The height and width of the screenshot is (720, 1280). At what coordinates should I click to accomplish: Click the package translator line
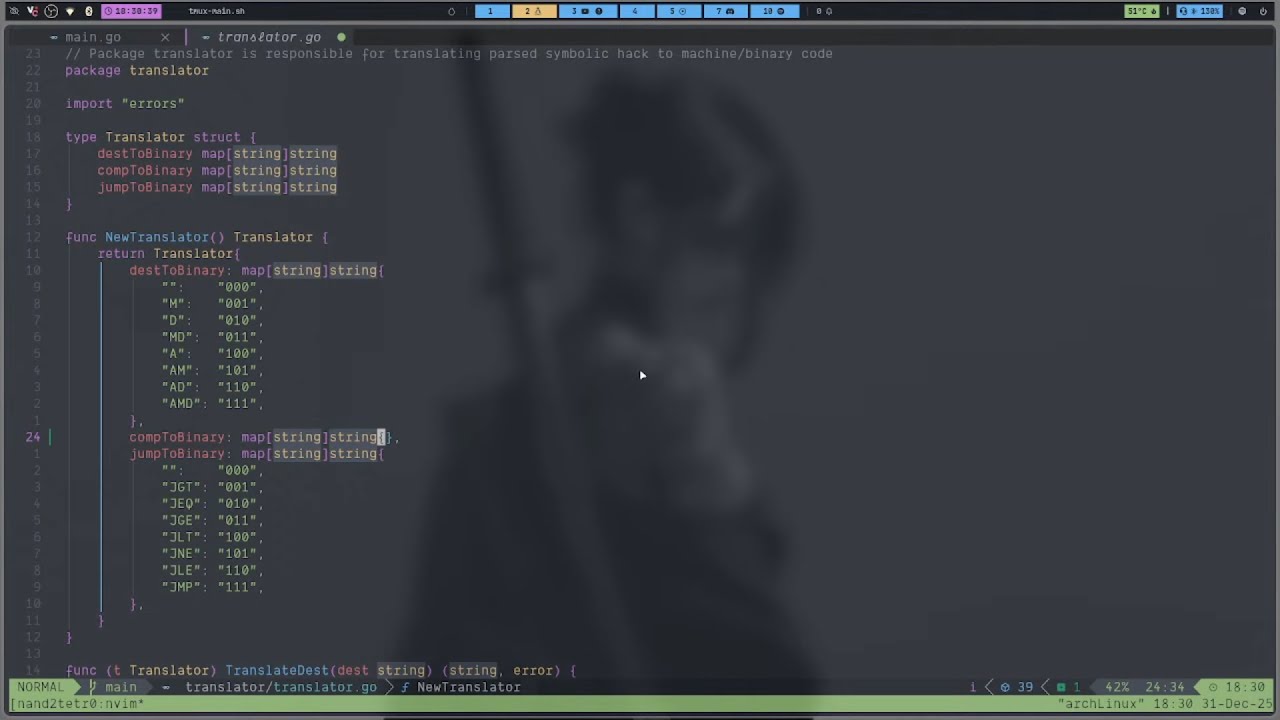137,70
